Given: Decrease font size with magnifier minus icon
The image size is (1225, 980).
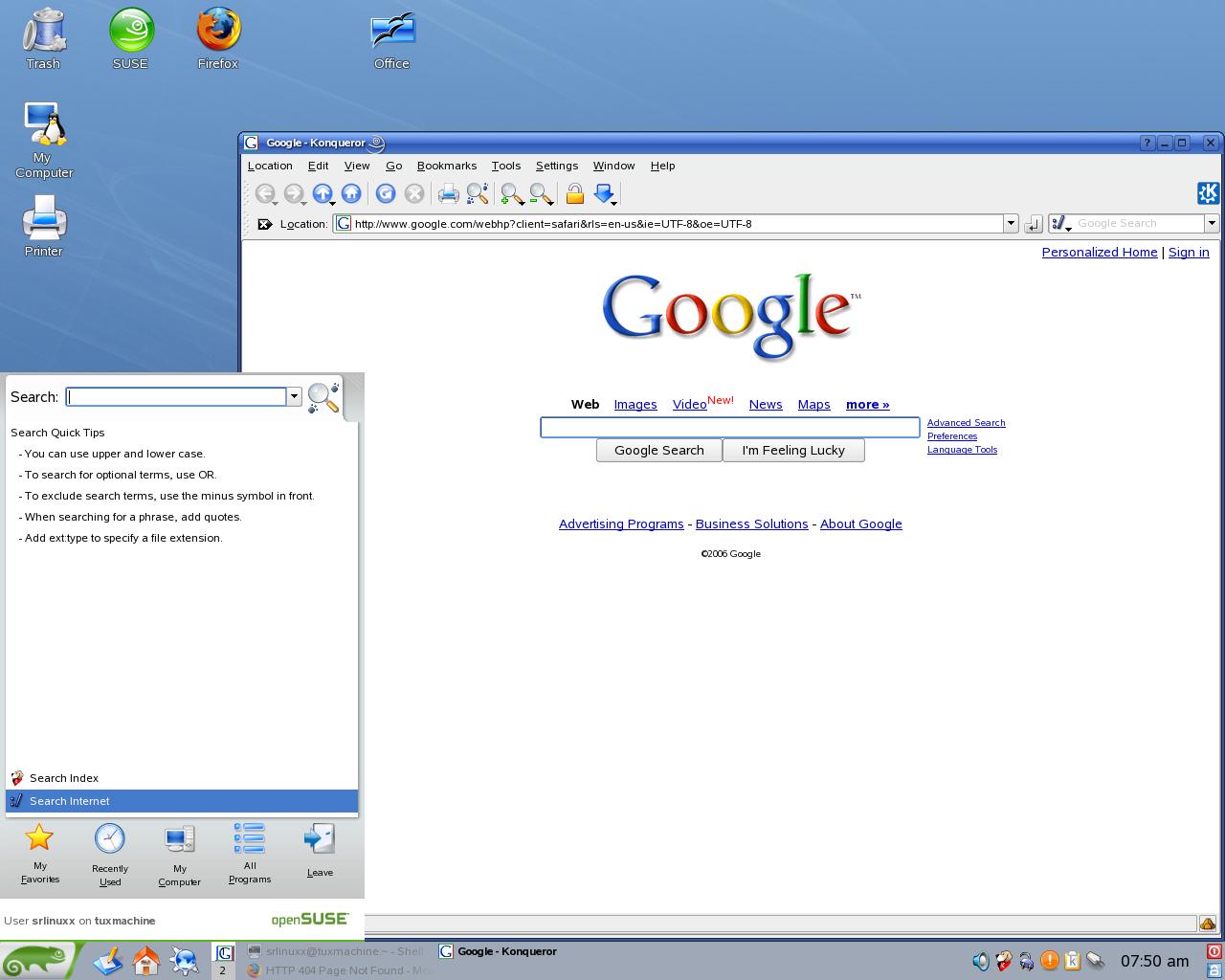Looking at the screenshot, I should click(x=540, y=193).
